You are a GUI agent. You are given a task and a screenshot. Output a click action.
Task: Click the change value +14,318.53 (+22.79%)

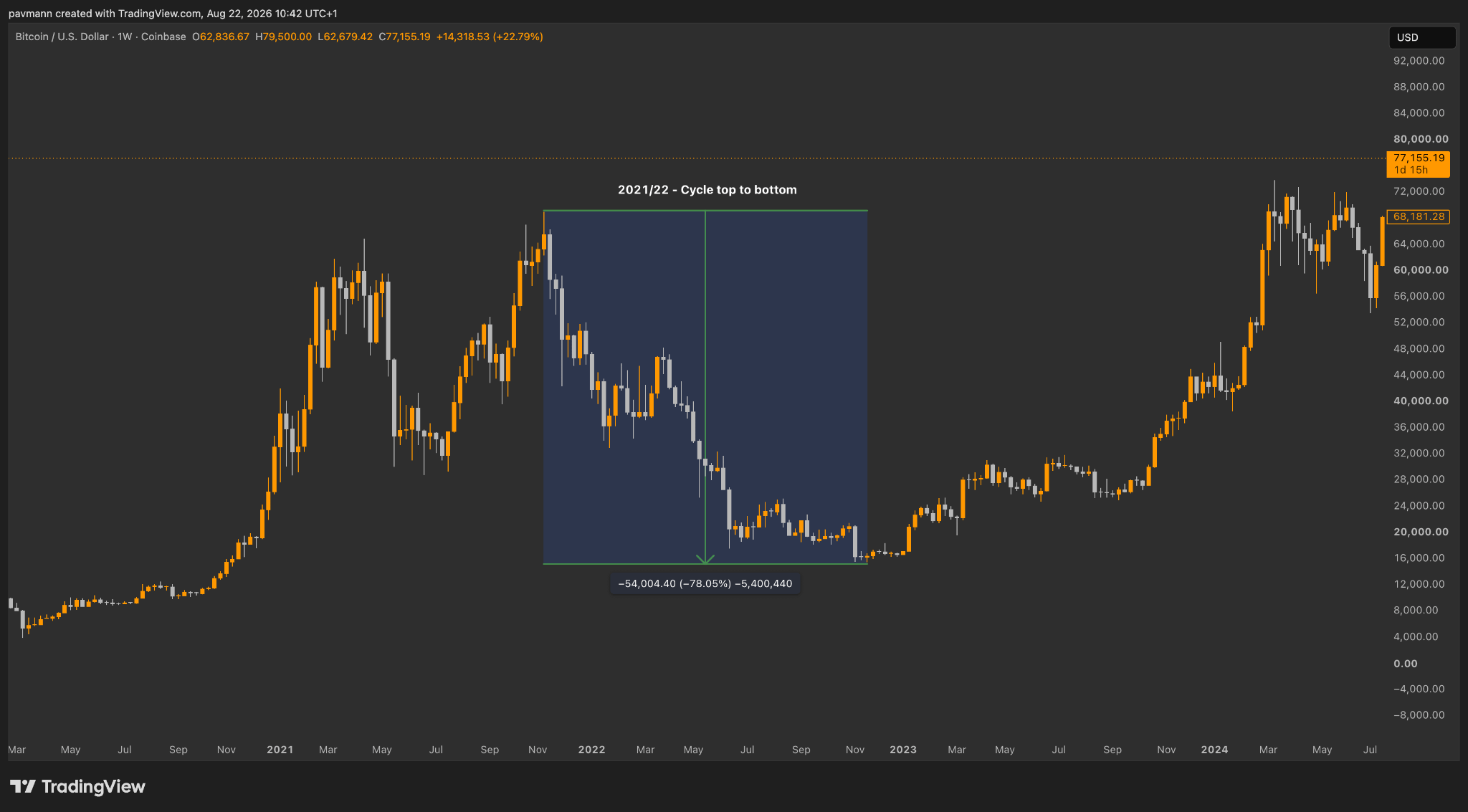tap(490, 37)
